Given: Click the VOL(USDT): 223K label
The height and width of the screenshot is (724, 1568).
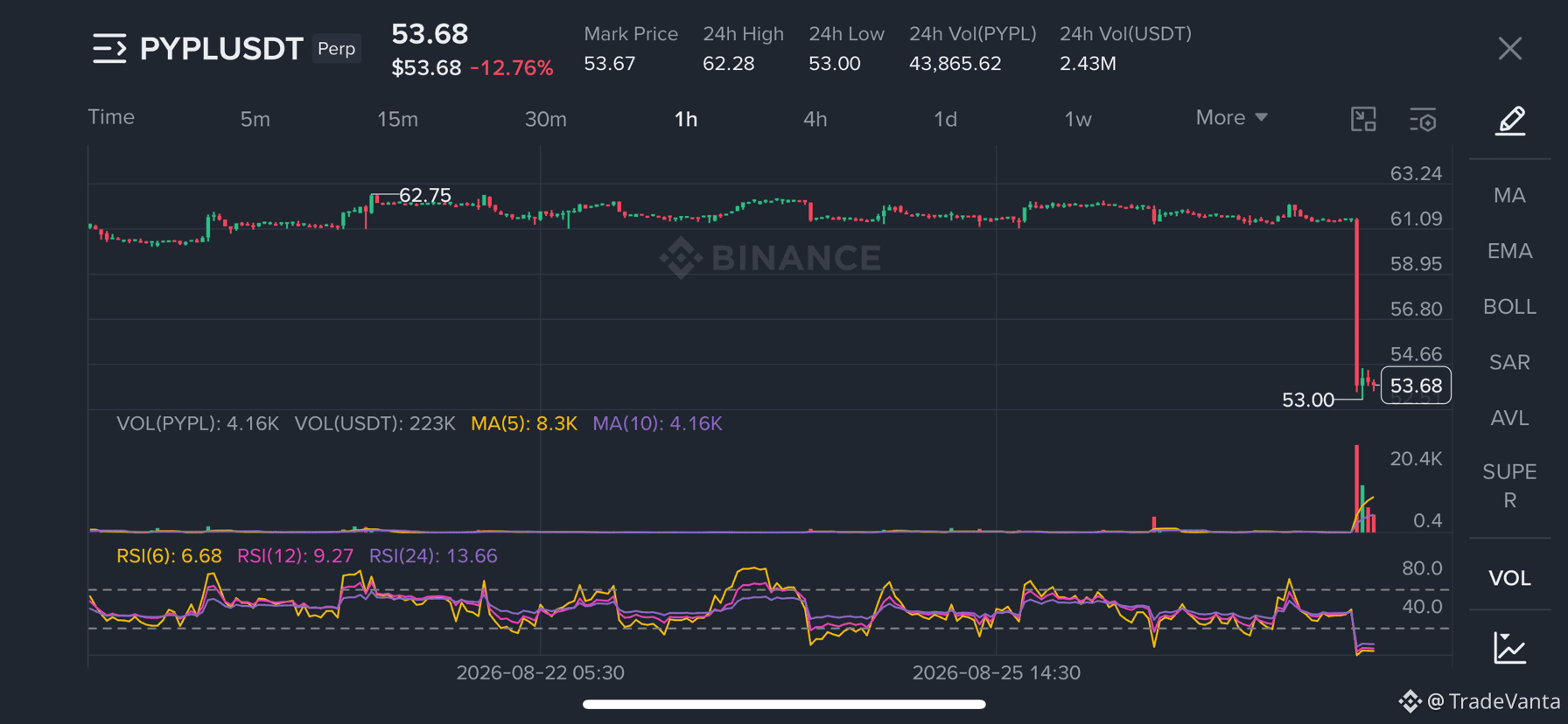Looking at the screenshot, I should 374,423.
